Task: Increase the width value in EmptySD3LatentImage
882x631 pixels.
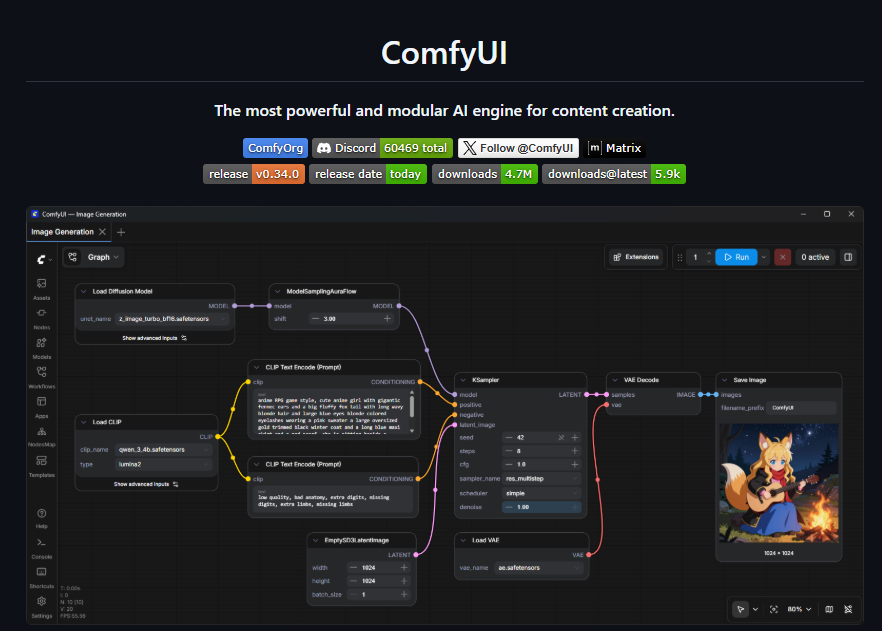Action: click(x=404, y=568)
